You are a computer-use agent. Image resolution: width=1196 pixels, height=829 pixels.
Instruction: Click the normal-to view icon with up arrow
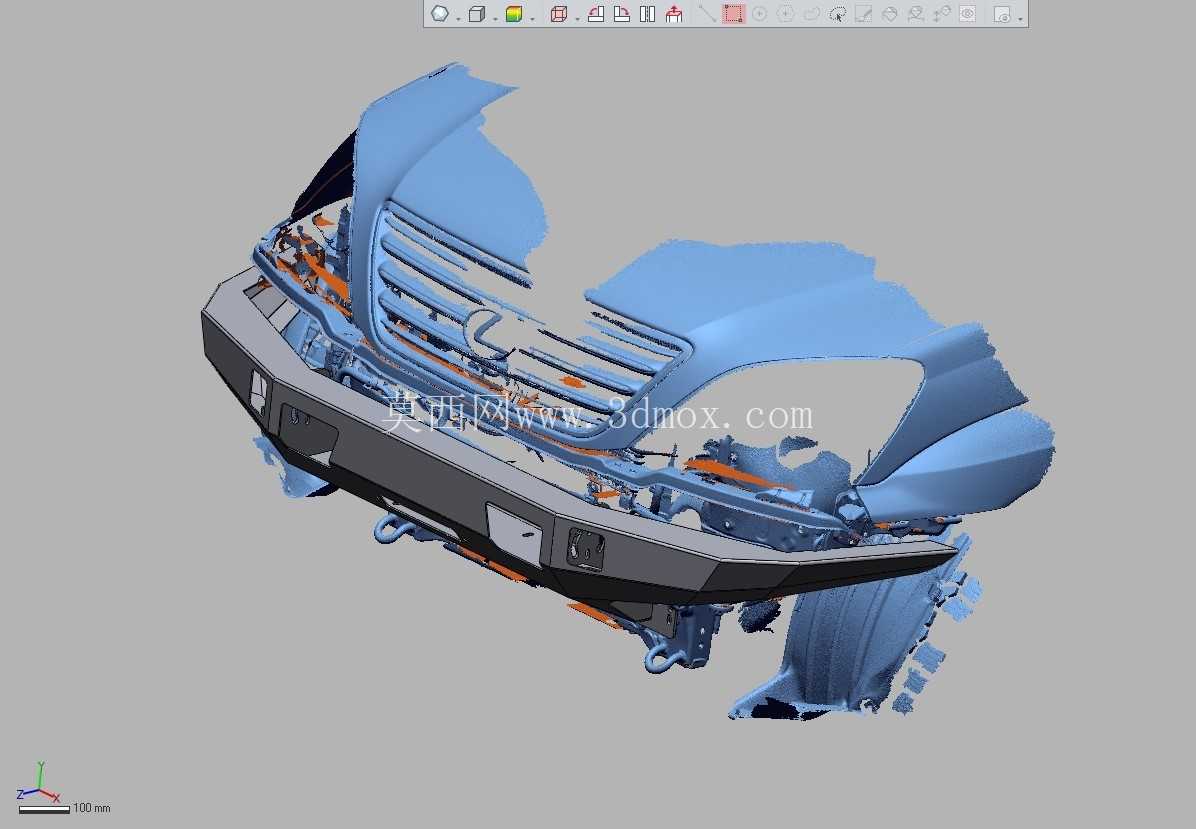coord(674,14)
